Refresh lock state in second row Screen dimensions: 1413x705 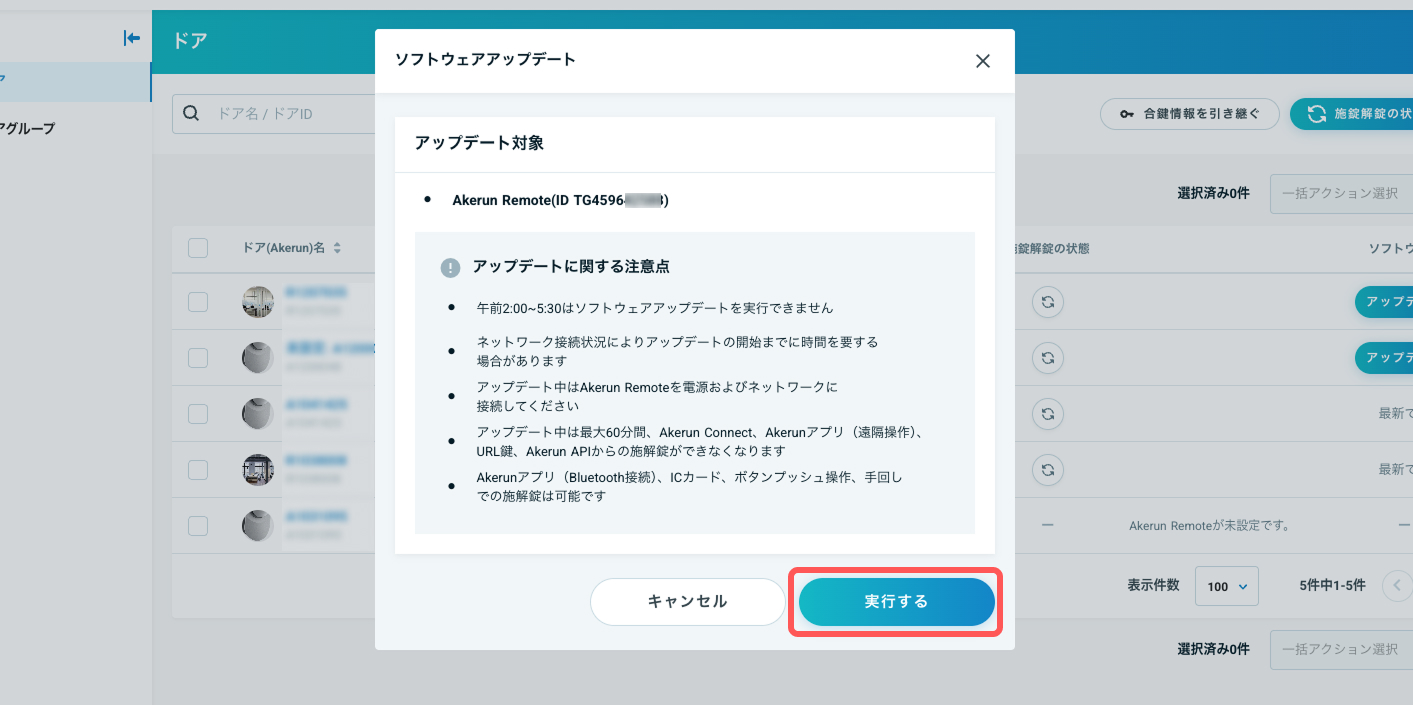coord(1047,358)
